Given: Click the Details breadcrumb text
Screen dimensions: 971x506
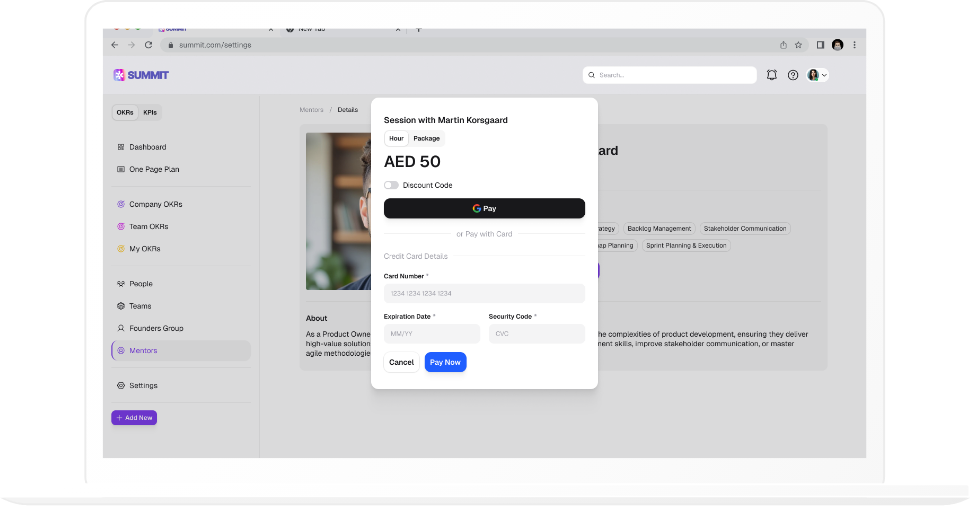Looking at the screenshot, I should coord(347,110).
